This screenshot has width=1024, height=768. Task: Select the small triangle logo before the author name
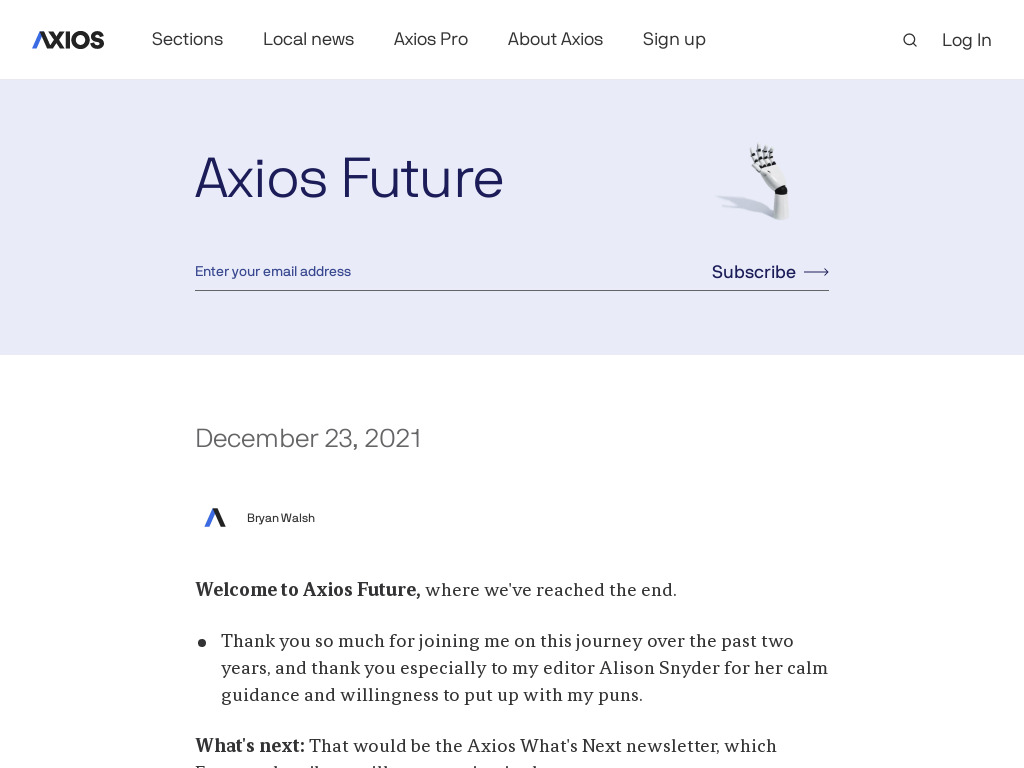click(x=215, y=518)
